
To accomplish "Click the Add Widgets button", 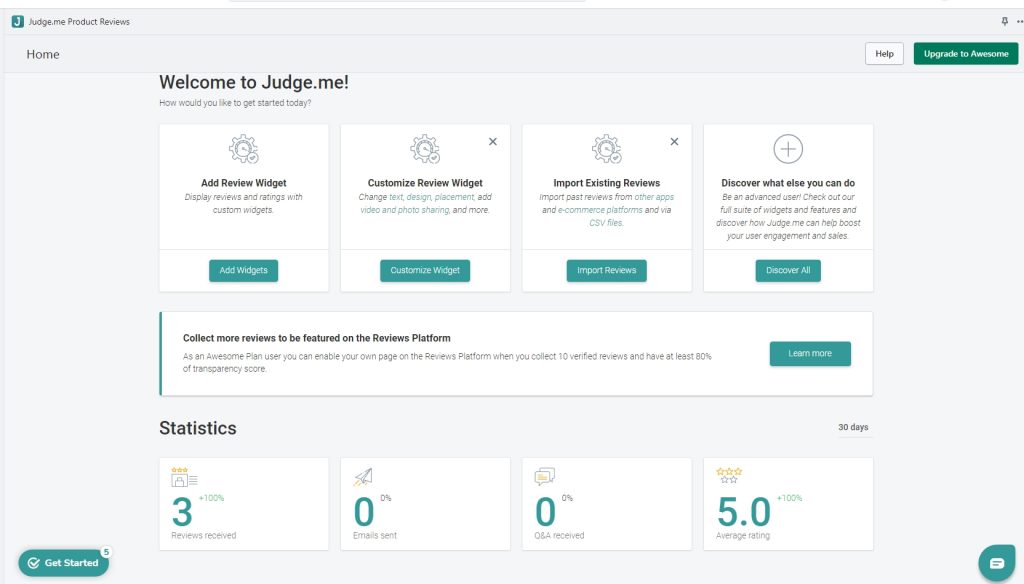I will pyautogui.click(x=244, y=270).
